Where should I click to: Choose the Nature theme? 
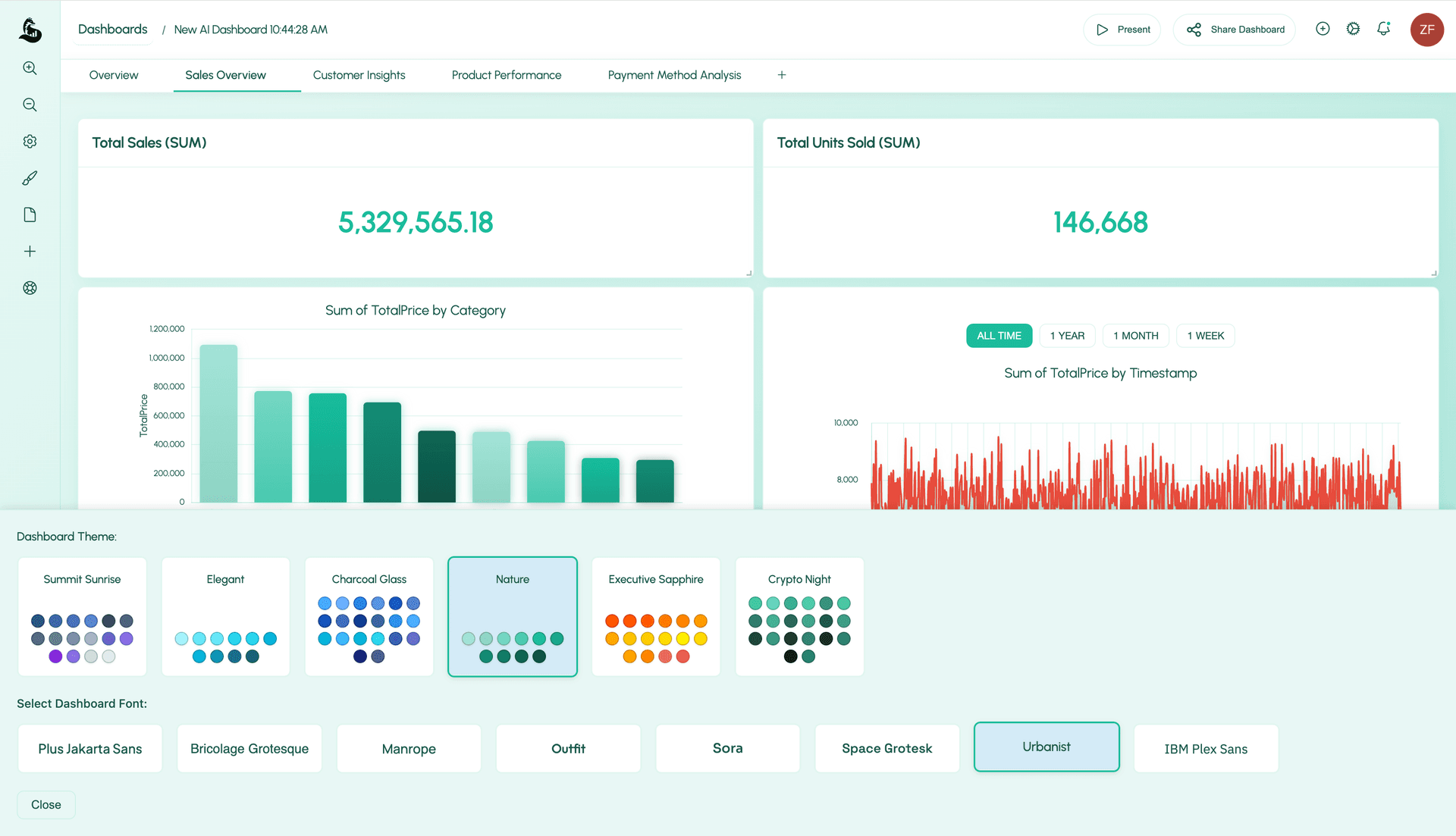coord(513,617)
